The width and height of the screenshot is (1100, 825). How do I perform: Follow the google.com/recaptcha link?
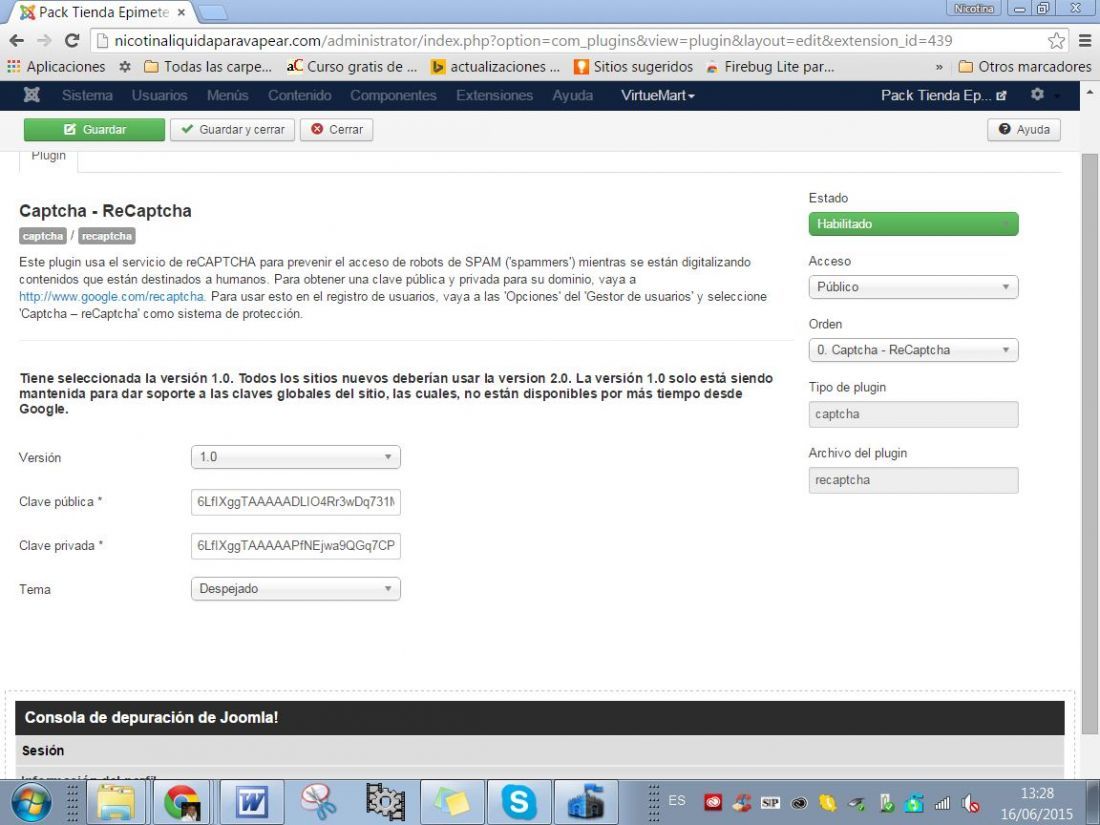(x=112, y=297)
